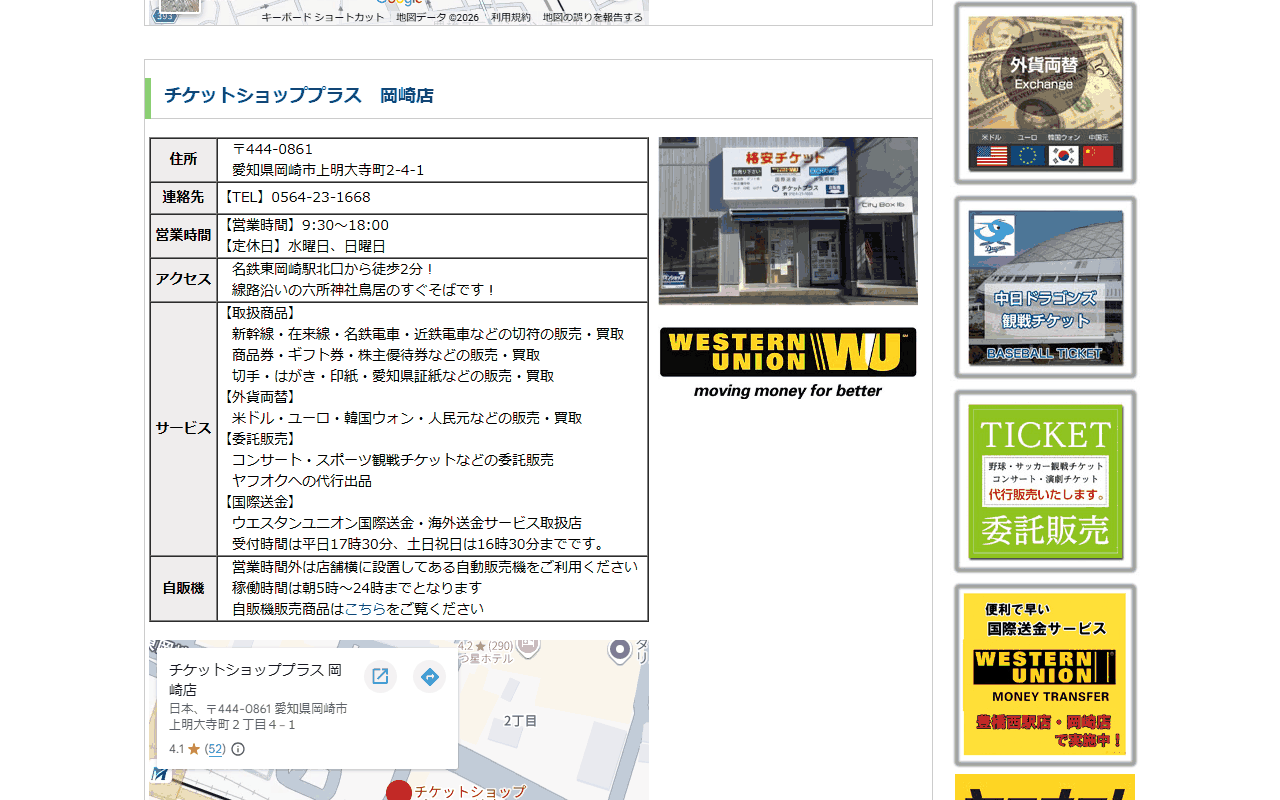Click the map card title チケットショッププラス 岡崎店
The image size is (1280, 800).
(255, 680)
